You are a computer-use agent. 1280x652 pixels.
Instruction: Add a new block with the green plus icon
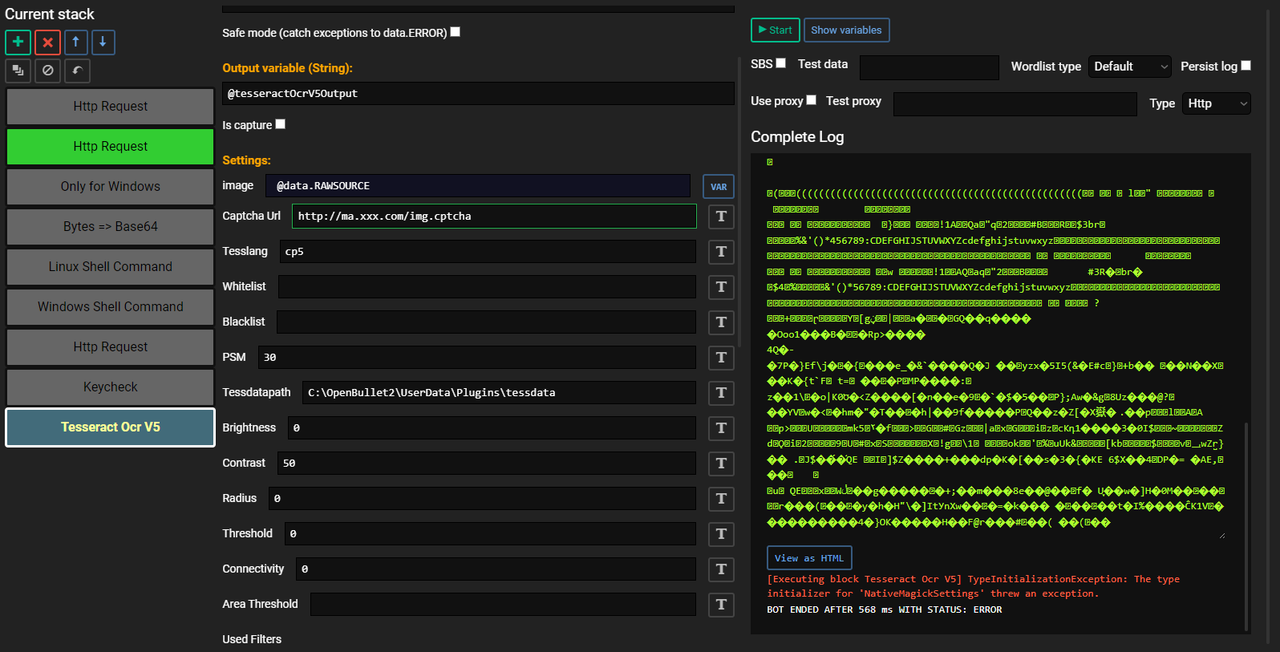point(18,42)
